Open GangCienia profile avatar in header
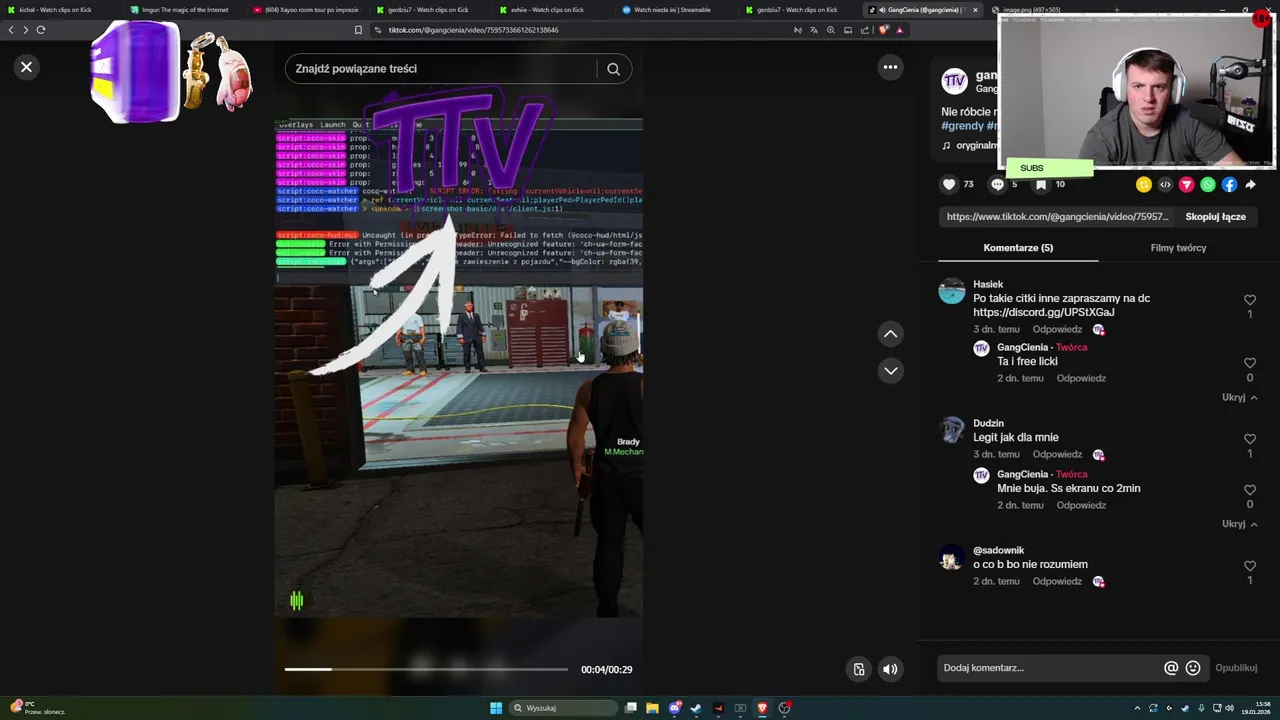Screen dimensions: 1280x720 [x=955, y=81]
